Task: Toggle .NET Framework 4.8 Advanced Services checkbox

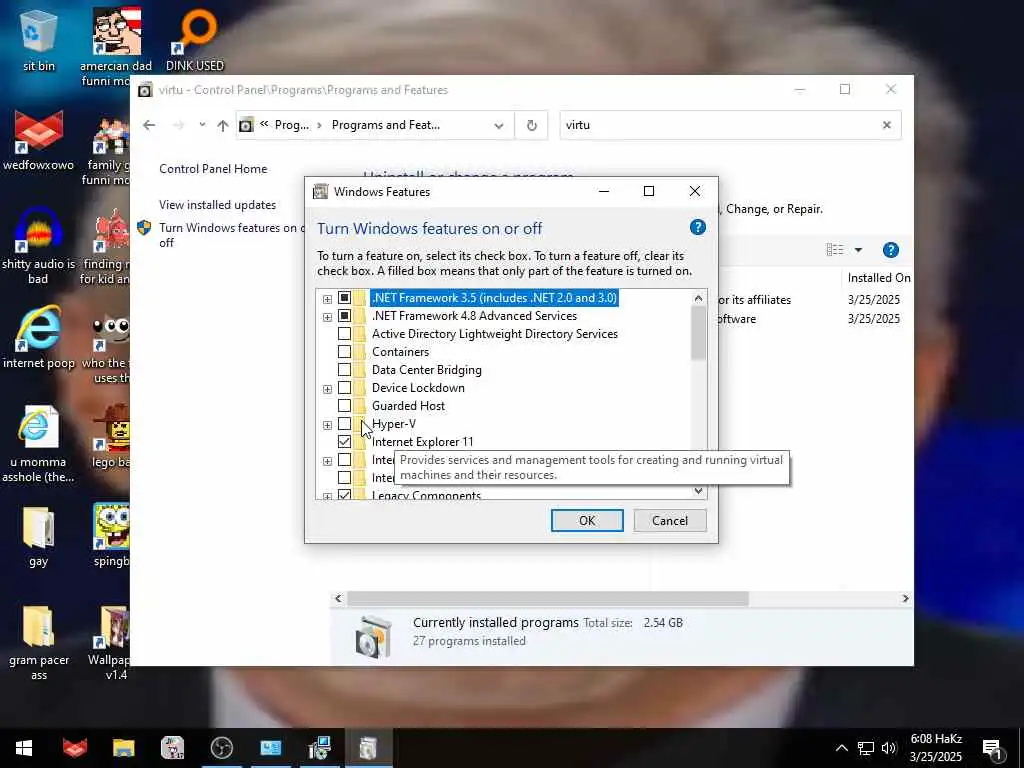Action: [x=344, y=316]
